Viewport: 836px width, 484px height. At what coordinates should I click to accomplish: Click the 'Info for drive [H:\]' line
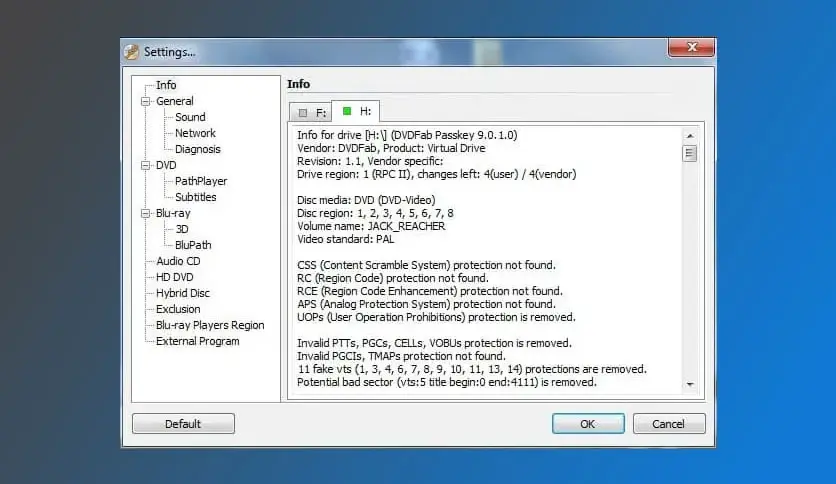click(x=407, y=135)
